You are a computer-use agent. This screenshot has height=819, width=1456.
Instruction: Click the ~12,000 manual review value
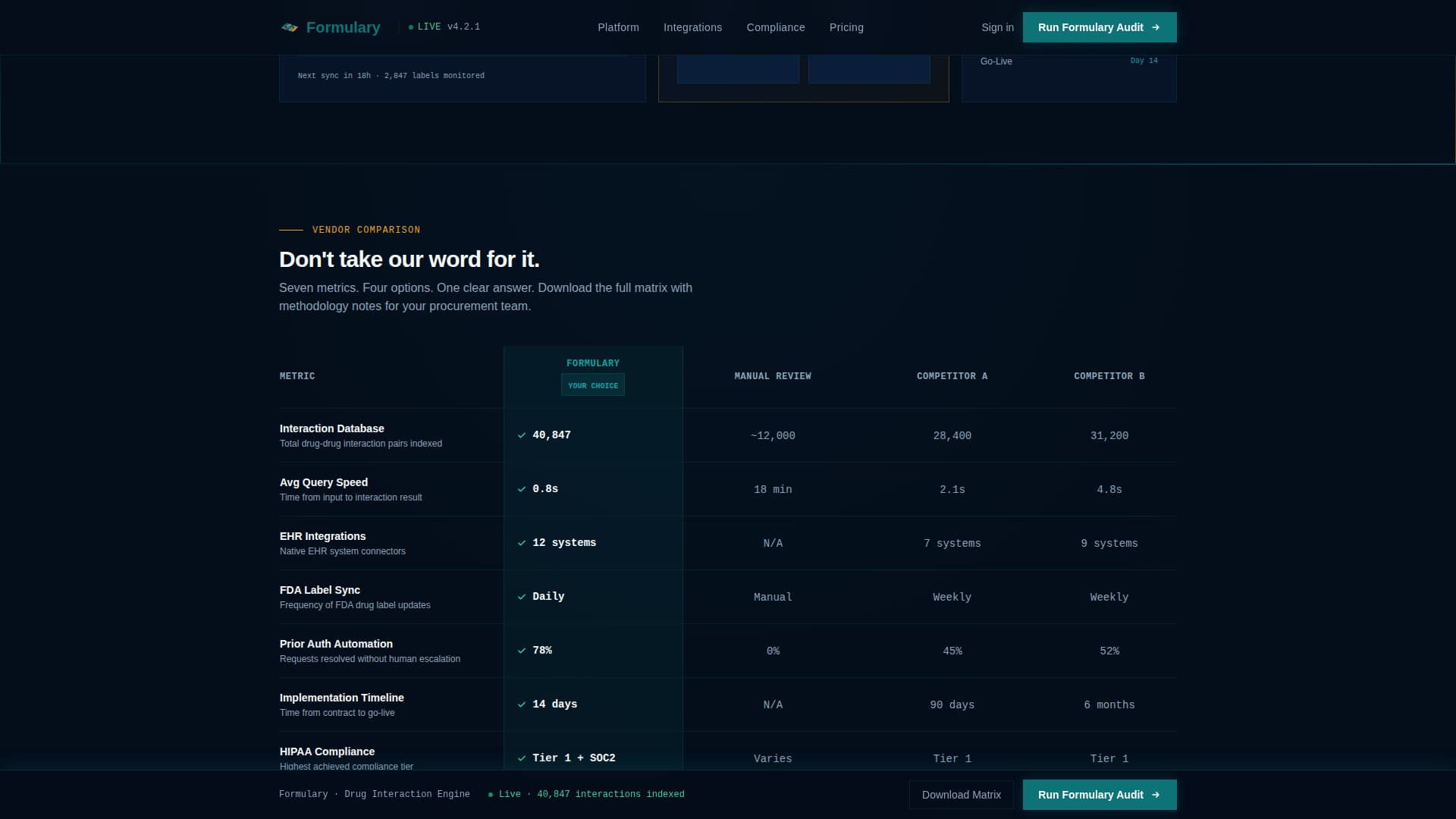773,436
